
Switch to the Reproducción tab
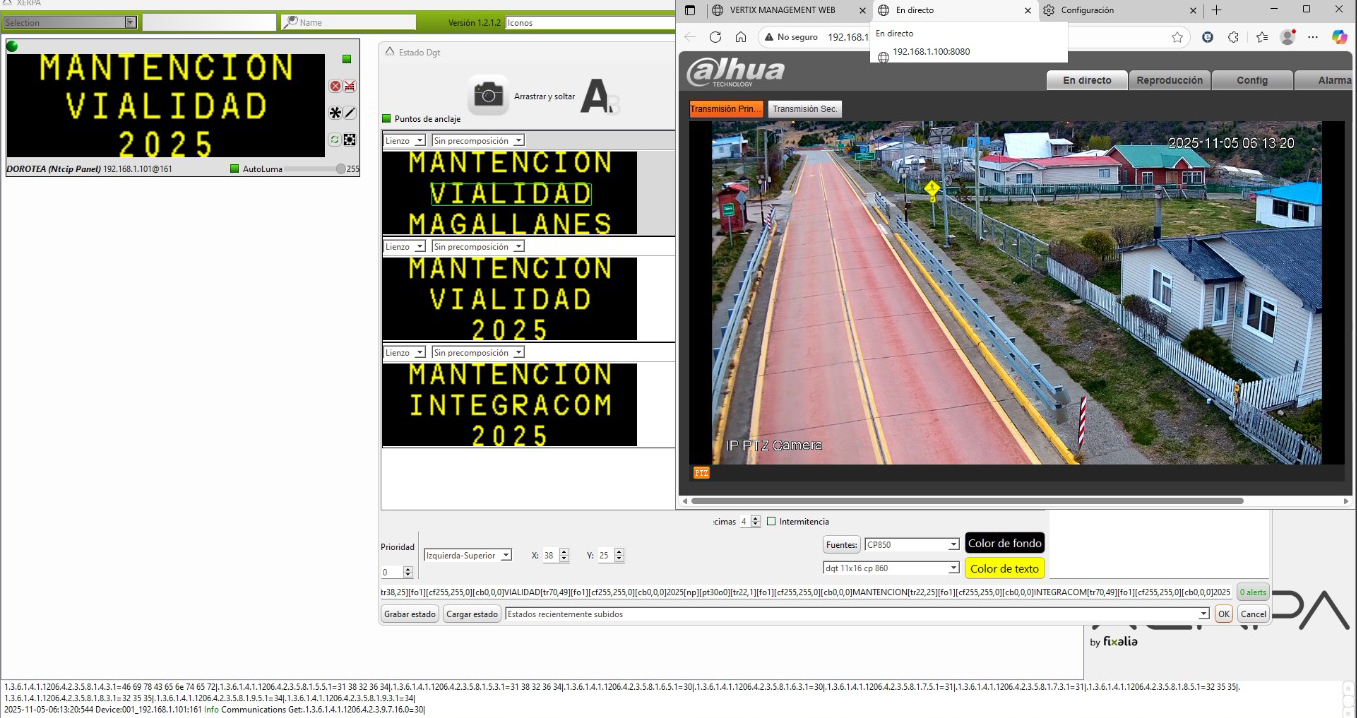(x=1171, y=80)
